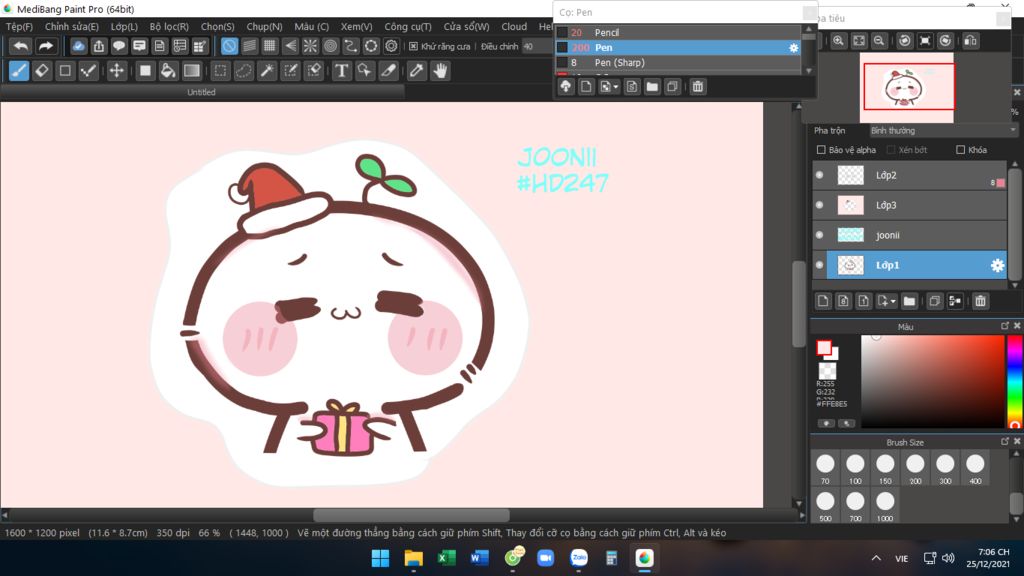Screen dimensions: 1024x576
Task: Hide the joonii layer
Action: tap(820, 235)
